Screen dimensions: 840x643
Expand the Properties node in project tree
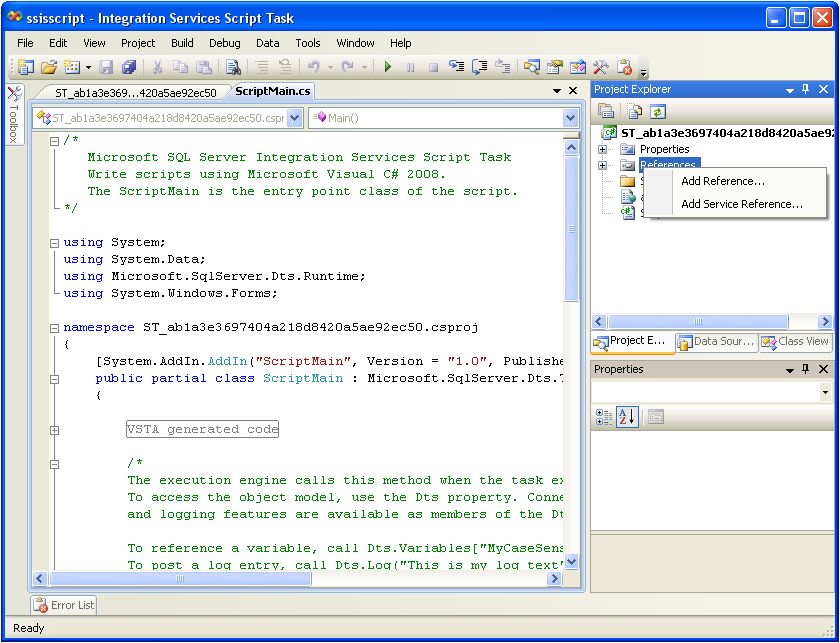603,149
